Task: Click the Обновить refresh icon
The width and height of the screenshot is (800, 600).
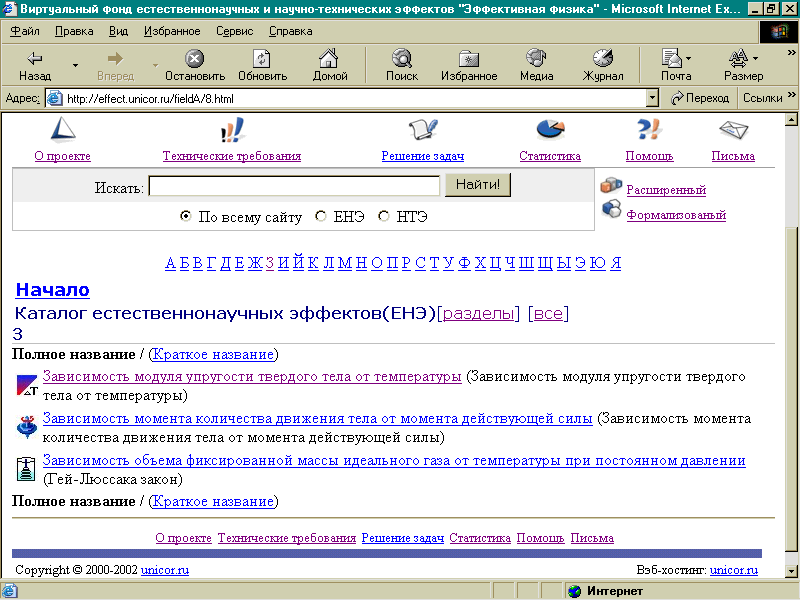Action: coord(262,59)
